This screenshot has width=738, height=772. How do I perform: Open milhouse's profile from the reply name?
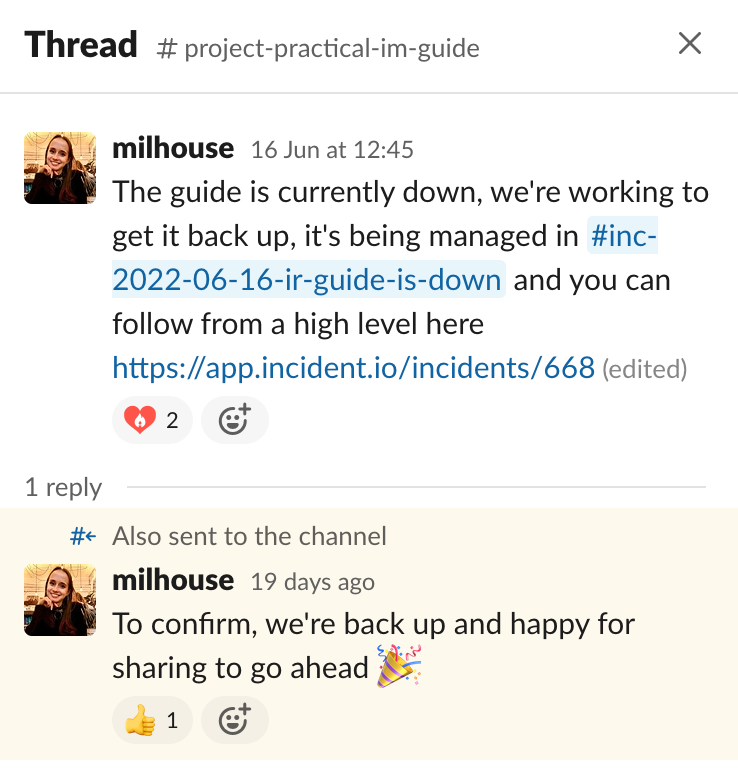(173, 580)
